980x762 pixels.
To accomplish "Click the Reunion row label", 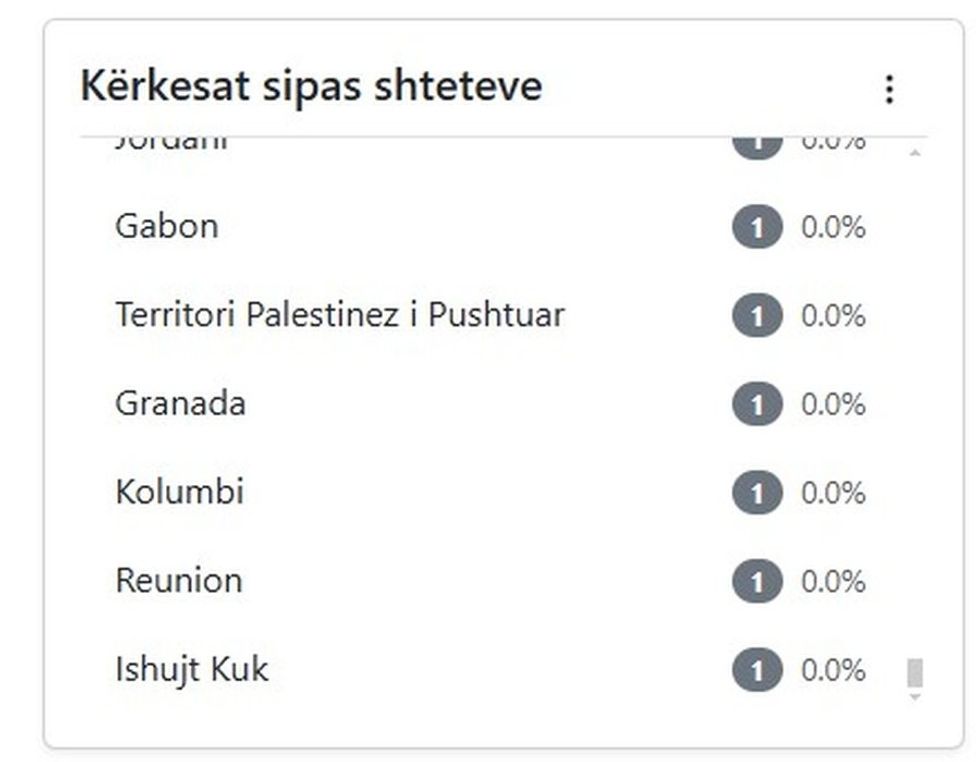I will pos(178,581).
